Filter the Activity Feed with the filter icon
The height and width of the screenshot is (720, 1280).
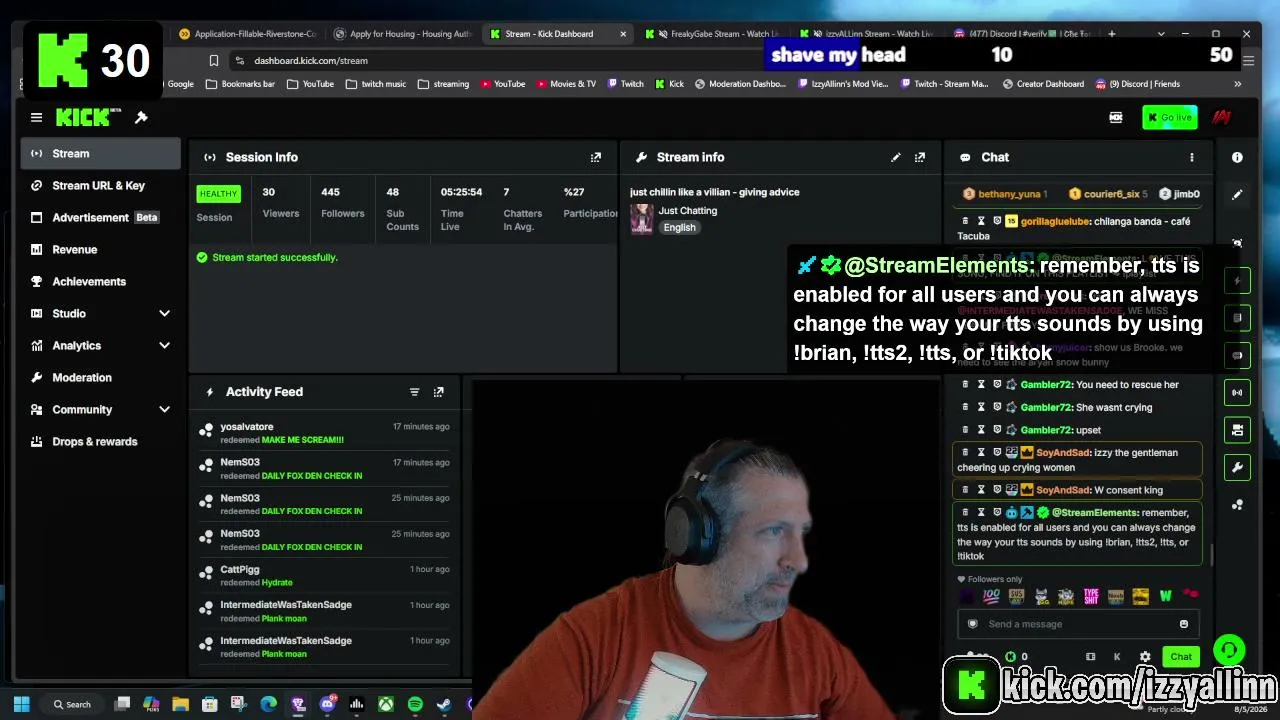click(414, 392)
